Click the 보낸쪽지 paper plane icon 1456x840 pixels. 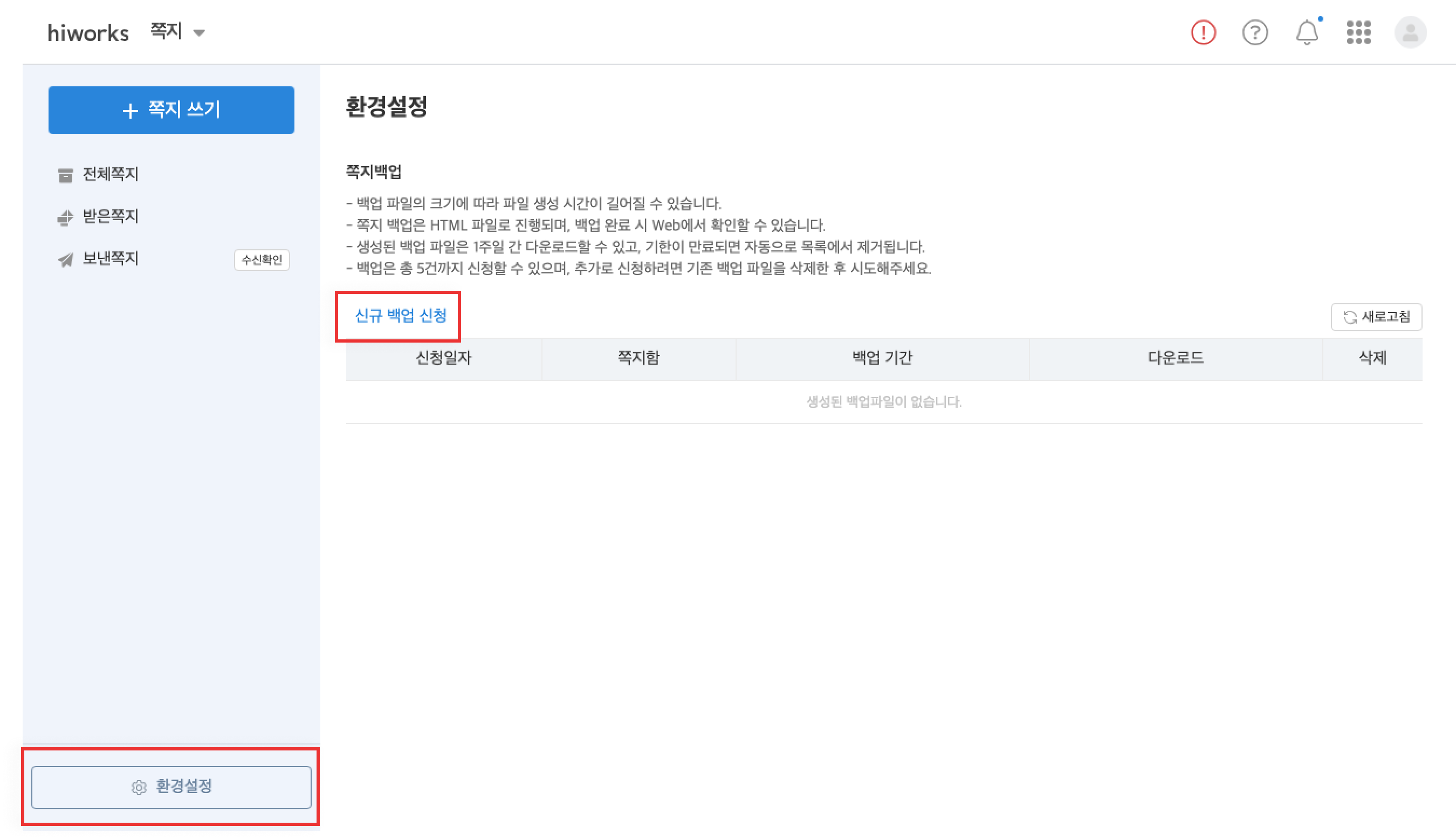tap(66, 259)
